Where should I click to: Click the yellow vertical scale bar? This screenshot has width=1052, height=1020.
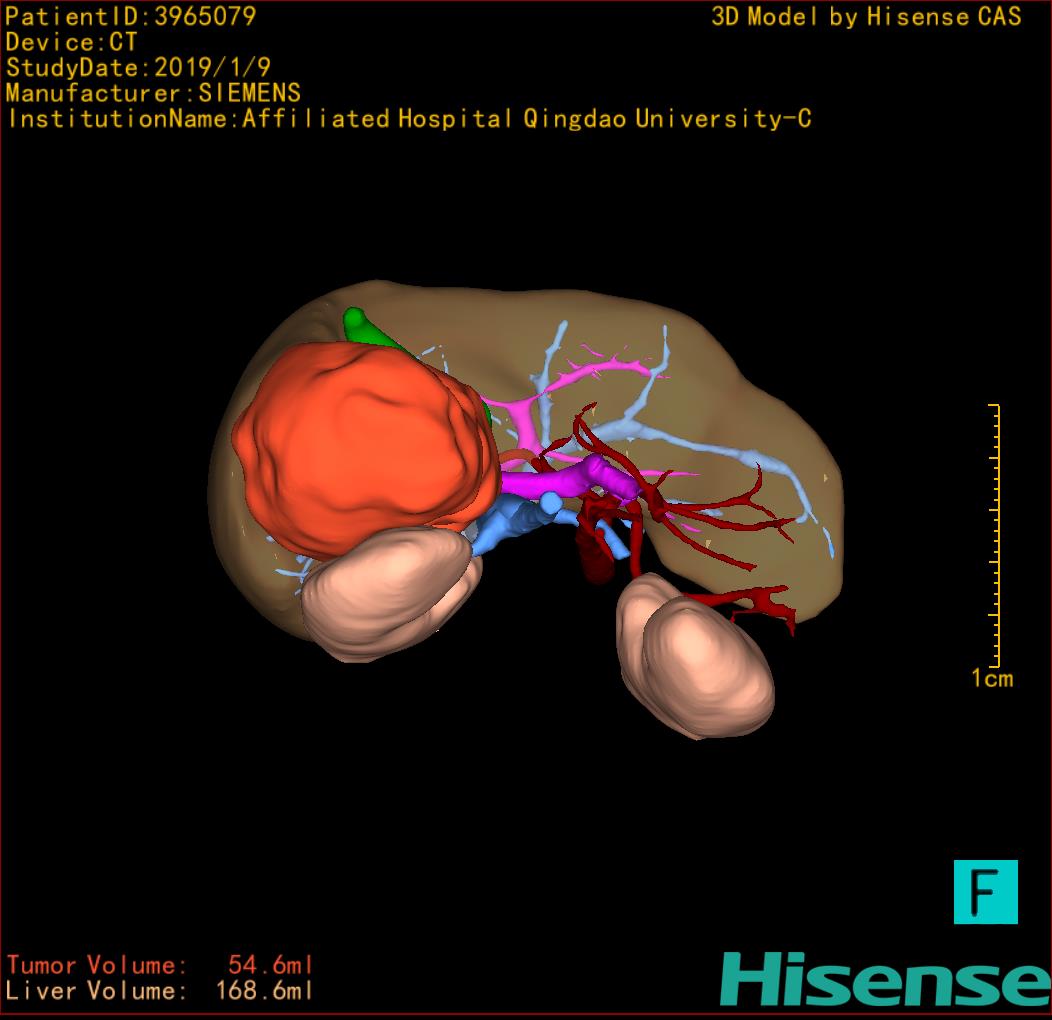pos(996,535)
